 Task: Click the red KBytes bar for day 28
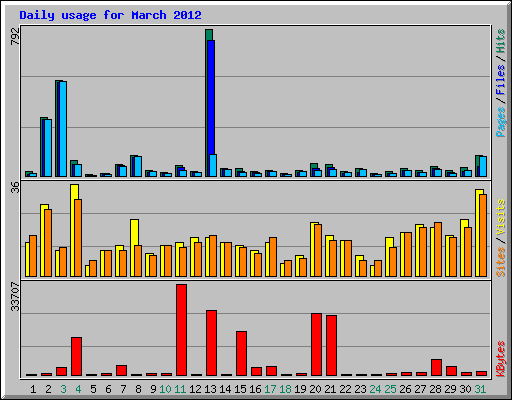coord(436,368)
